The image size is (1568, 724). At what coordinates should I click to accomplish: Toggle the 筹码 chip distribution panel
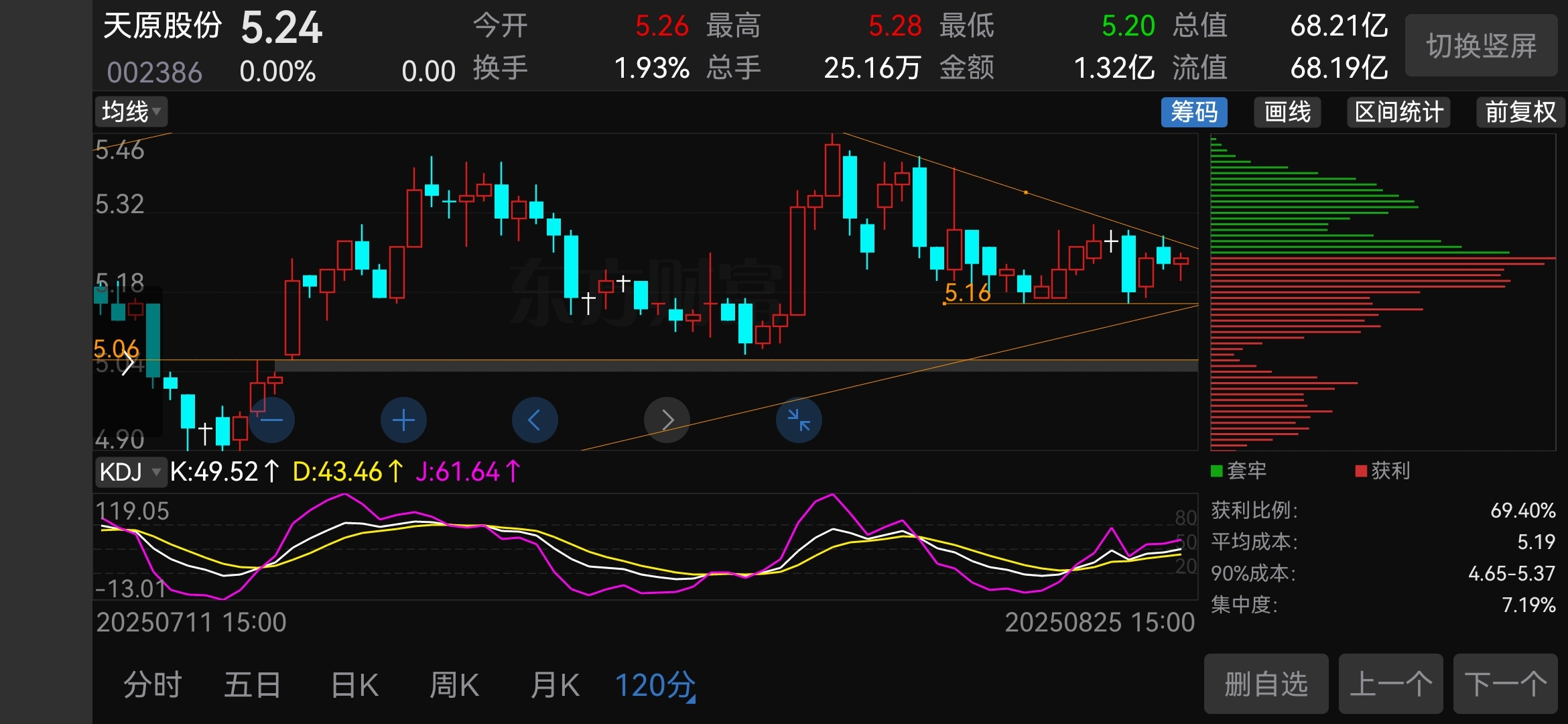pos(1194,112)
